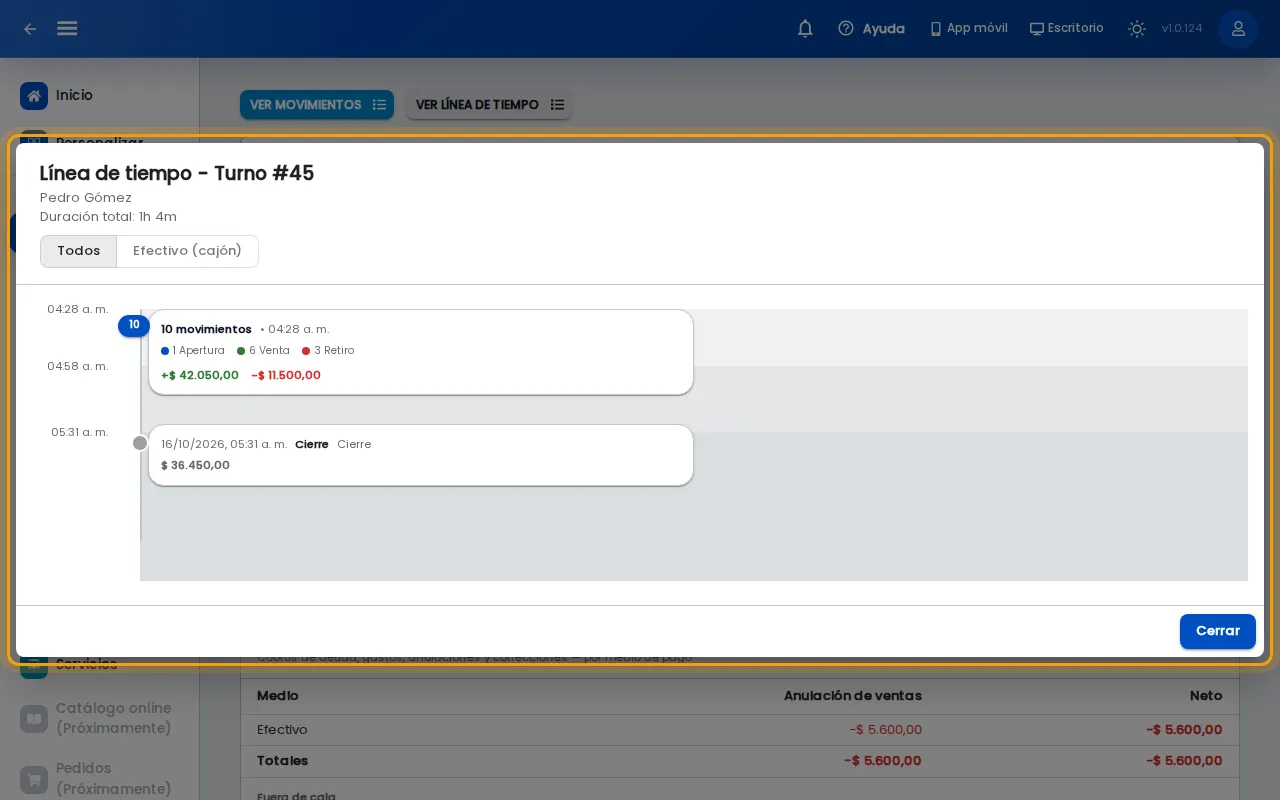Screen dimensions: 1280x800
Task: Select the Todos filter tab
Action: tap(79, 251)
